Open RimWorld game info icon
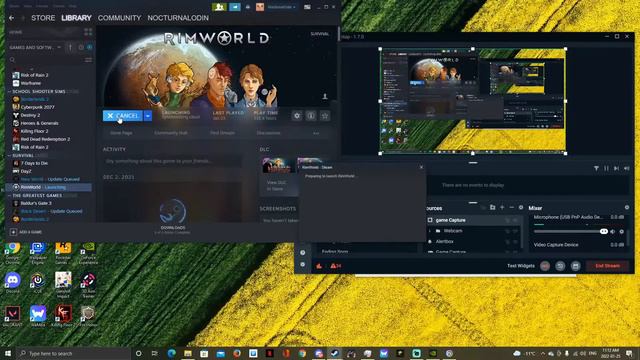640x360 pixels. (311, 116)
